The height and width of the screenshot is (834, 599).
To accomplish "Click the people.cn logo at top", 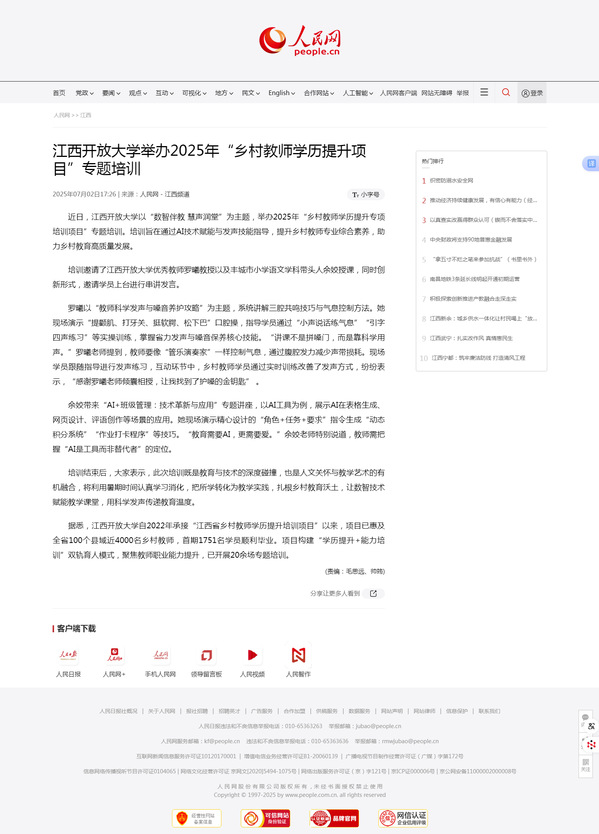I will tap(300, 41).
